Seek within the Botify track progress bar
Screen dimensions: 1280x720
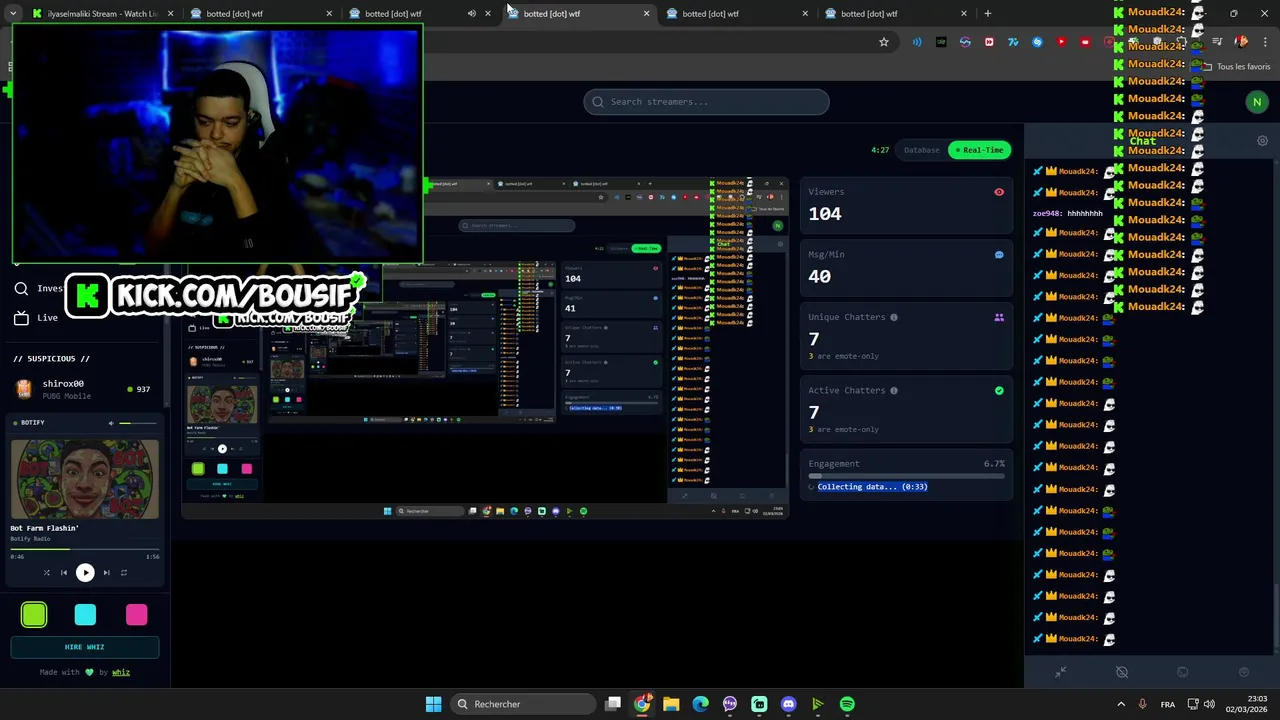coord(85,549)
